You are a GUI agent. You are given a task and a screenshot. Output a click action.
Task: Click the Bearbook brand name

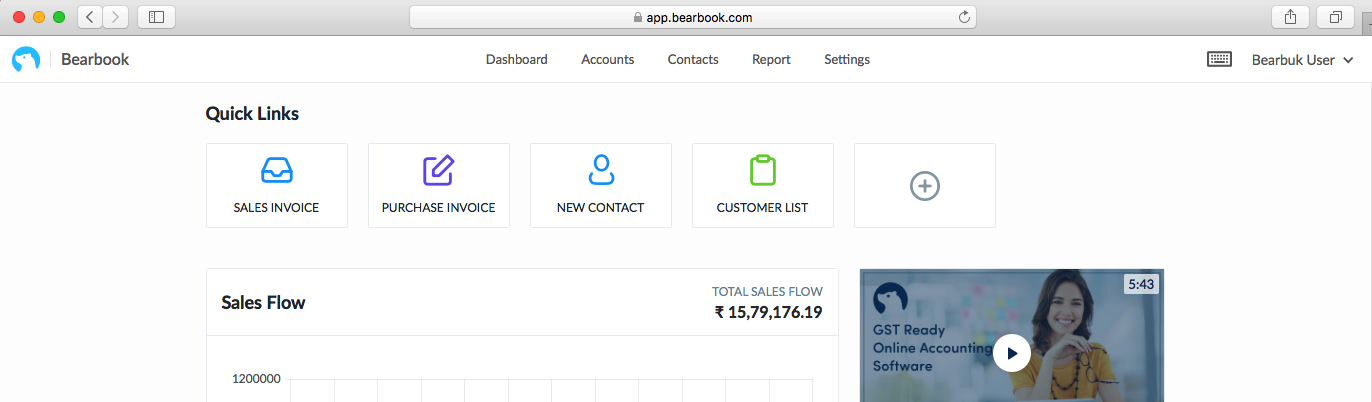pyautogui.click(x=95, y=60)
